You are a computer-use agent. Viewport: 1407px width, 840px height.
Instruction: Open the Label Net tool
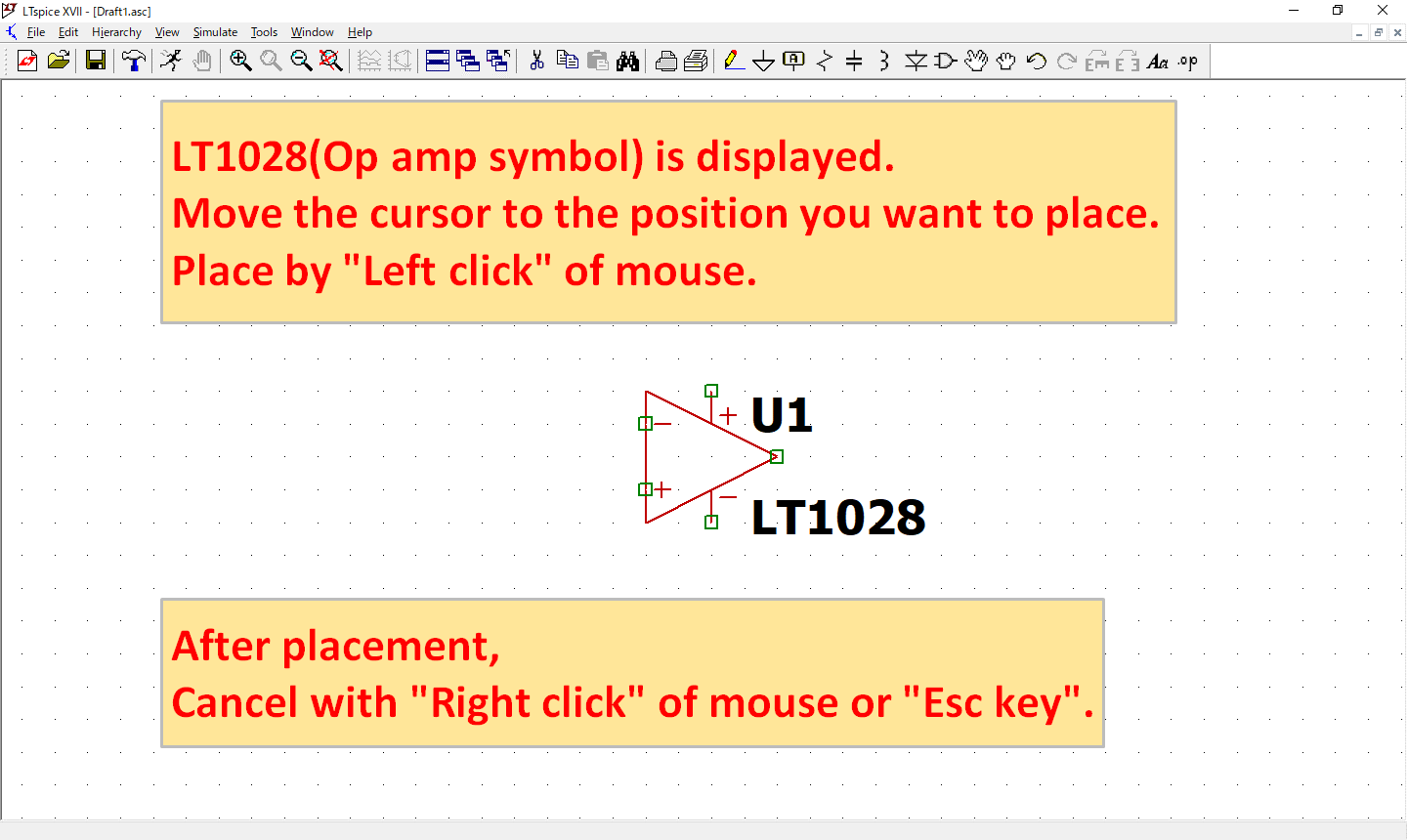point(792,61)
